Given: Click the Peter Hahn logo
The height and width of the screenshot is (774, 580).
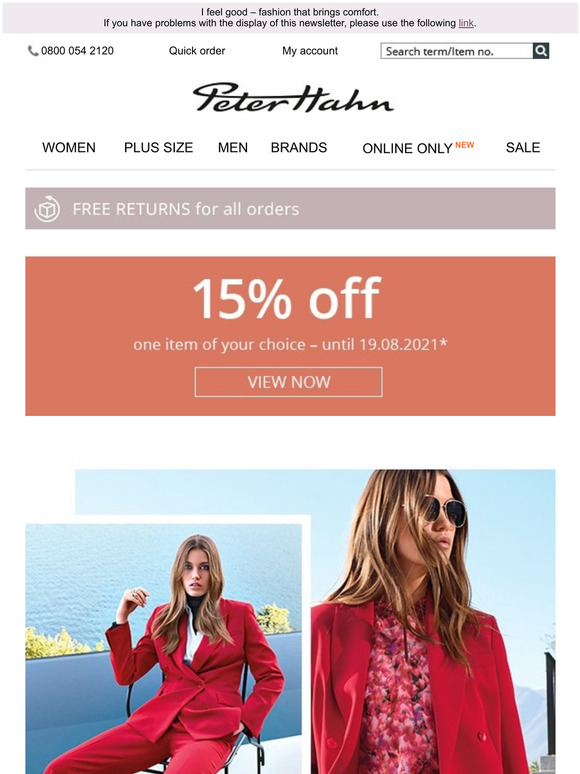Looking at the screenshot, I should [x=293, y=98].
